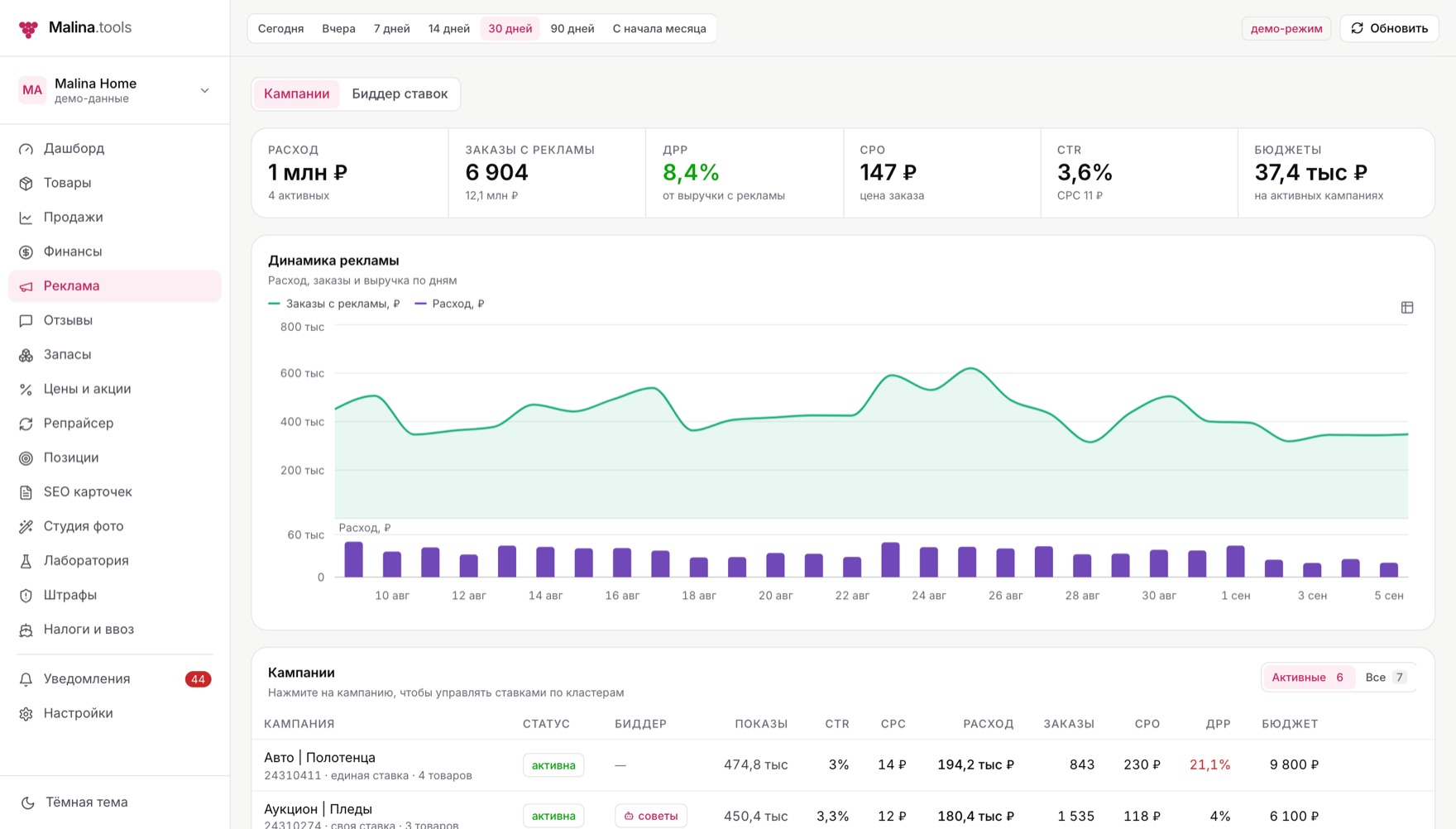Click the Налоги и ввоз ship icon
Screen dimensions: 1456x829
click(x=26, y=630)
